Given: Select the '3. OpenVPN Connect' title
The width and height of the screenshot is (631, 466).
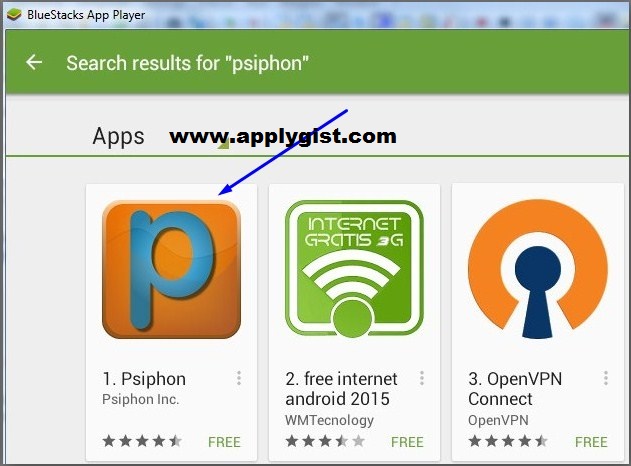Looking at the screenshot, I should [515, 389].
